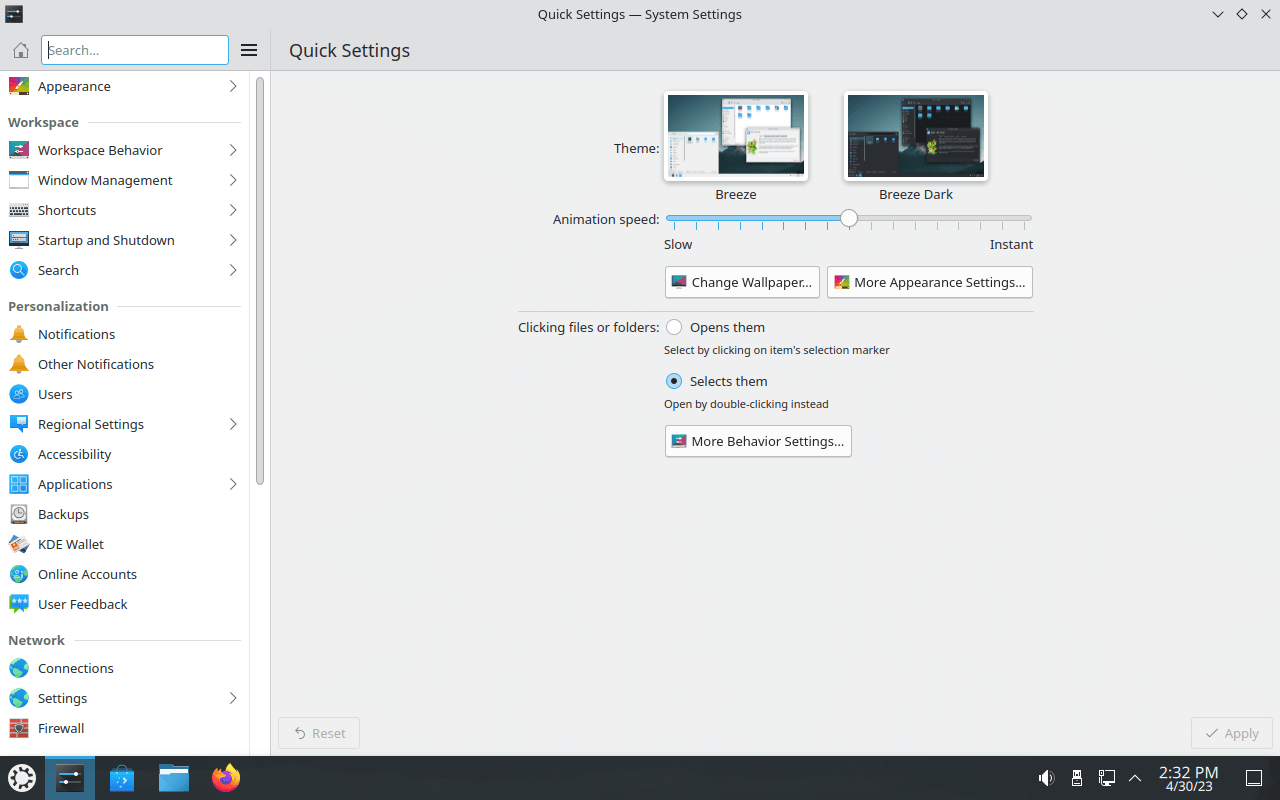Expand Search category chevron
This screenshot has width=1280, height=800.
233,270
